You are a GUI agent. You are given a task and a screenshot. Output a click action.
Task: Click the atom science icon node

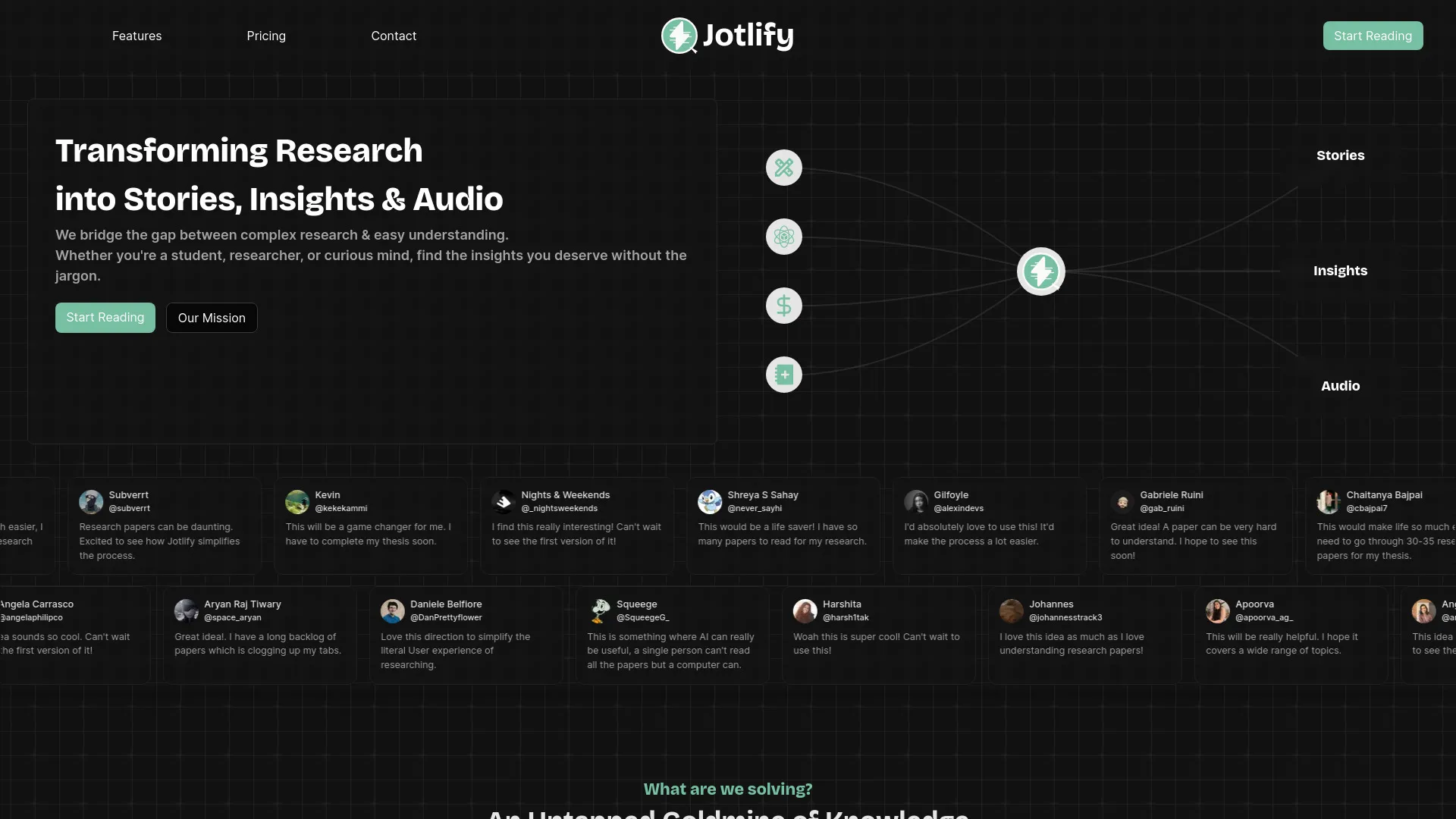[x=784, y=237]
